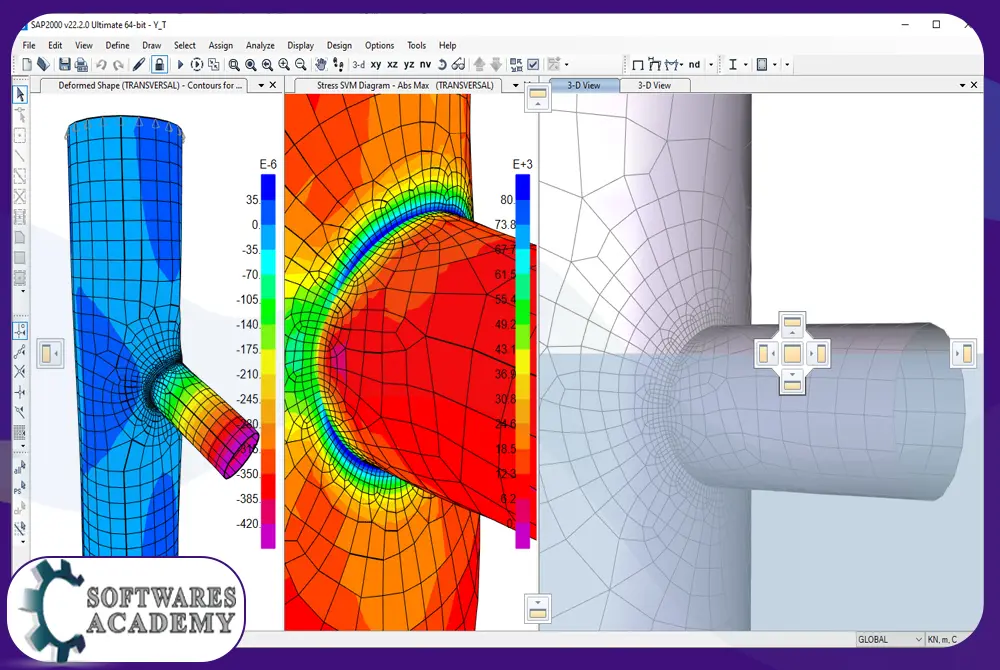Open the Deformed Shape pane dropdown arrow
This screenshot has width=1000, height=670.
261,85
